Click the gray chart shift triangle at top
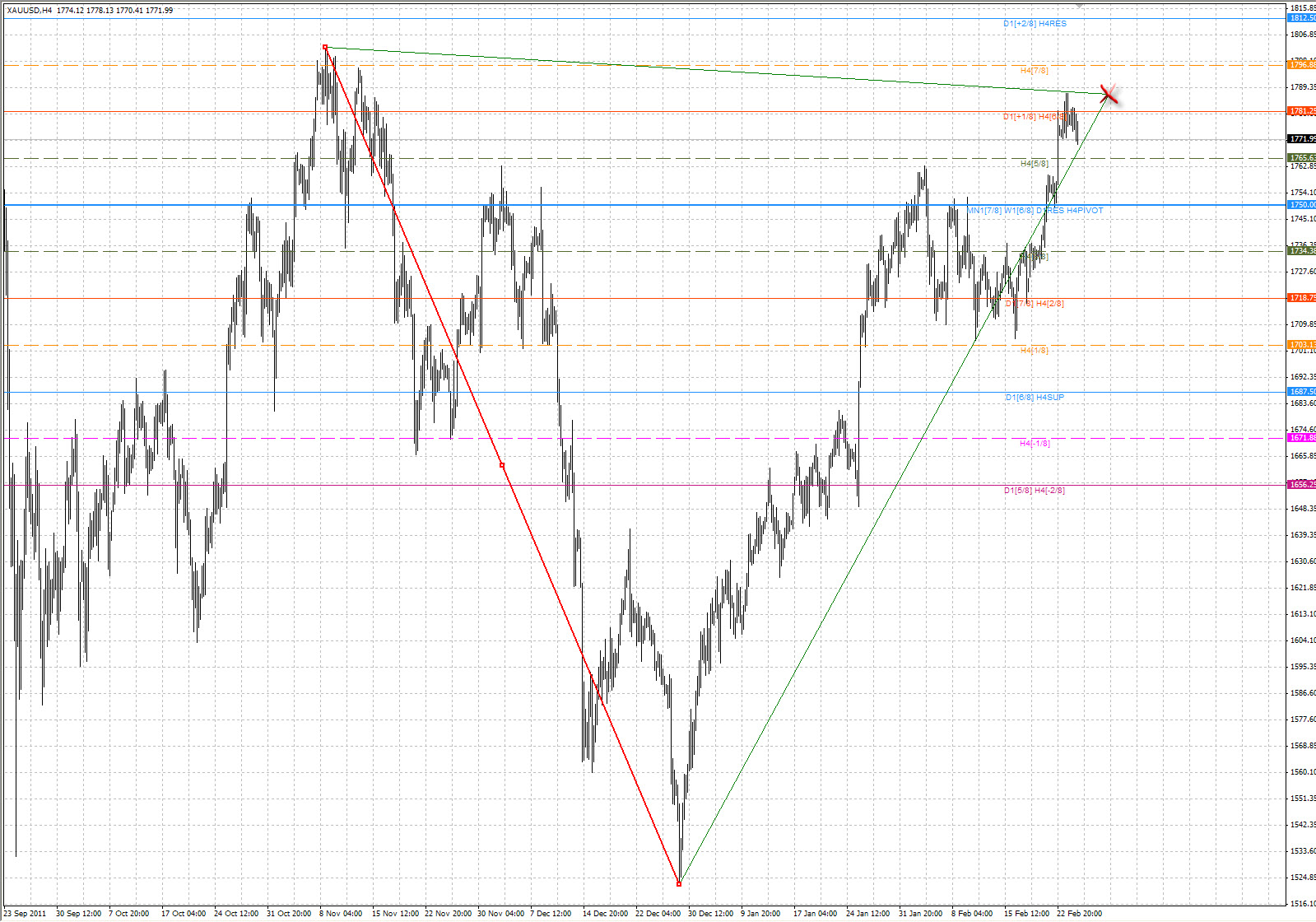Viewport: 1316px width, 922px height. (1079, 5)
